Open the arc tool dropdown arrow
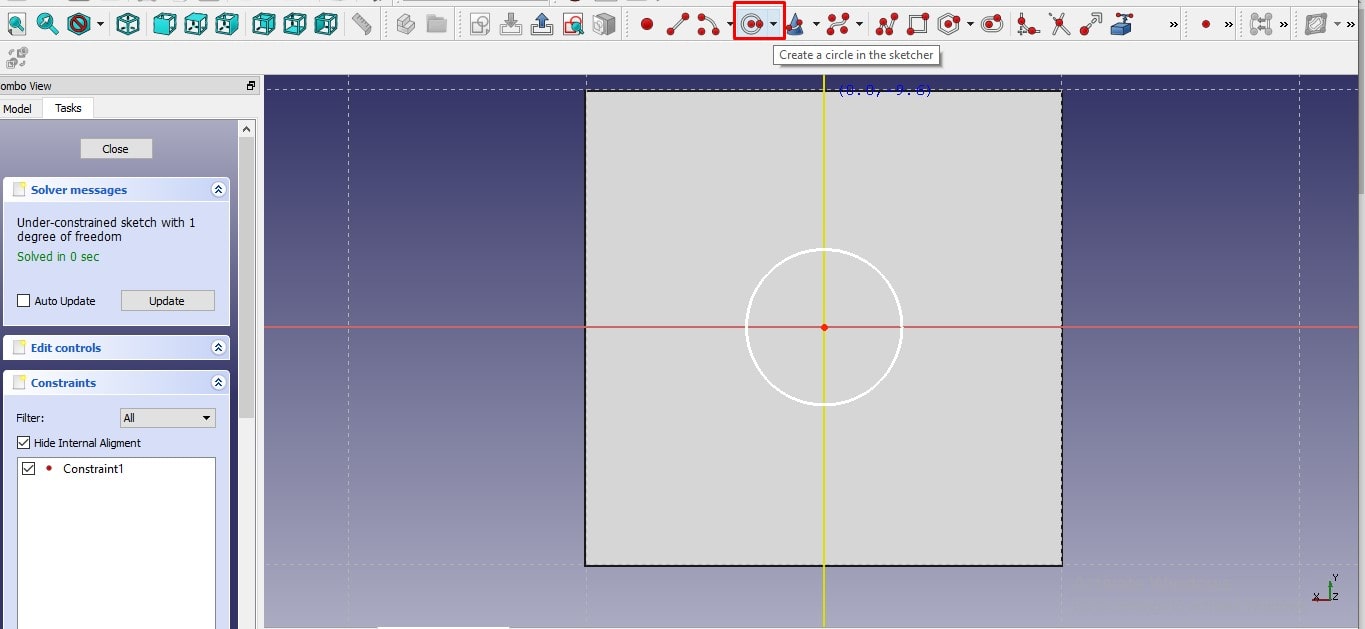This screenshot has width=1365, height=629. click(730, 24)
